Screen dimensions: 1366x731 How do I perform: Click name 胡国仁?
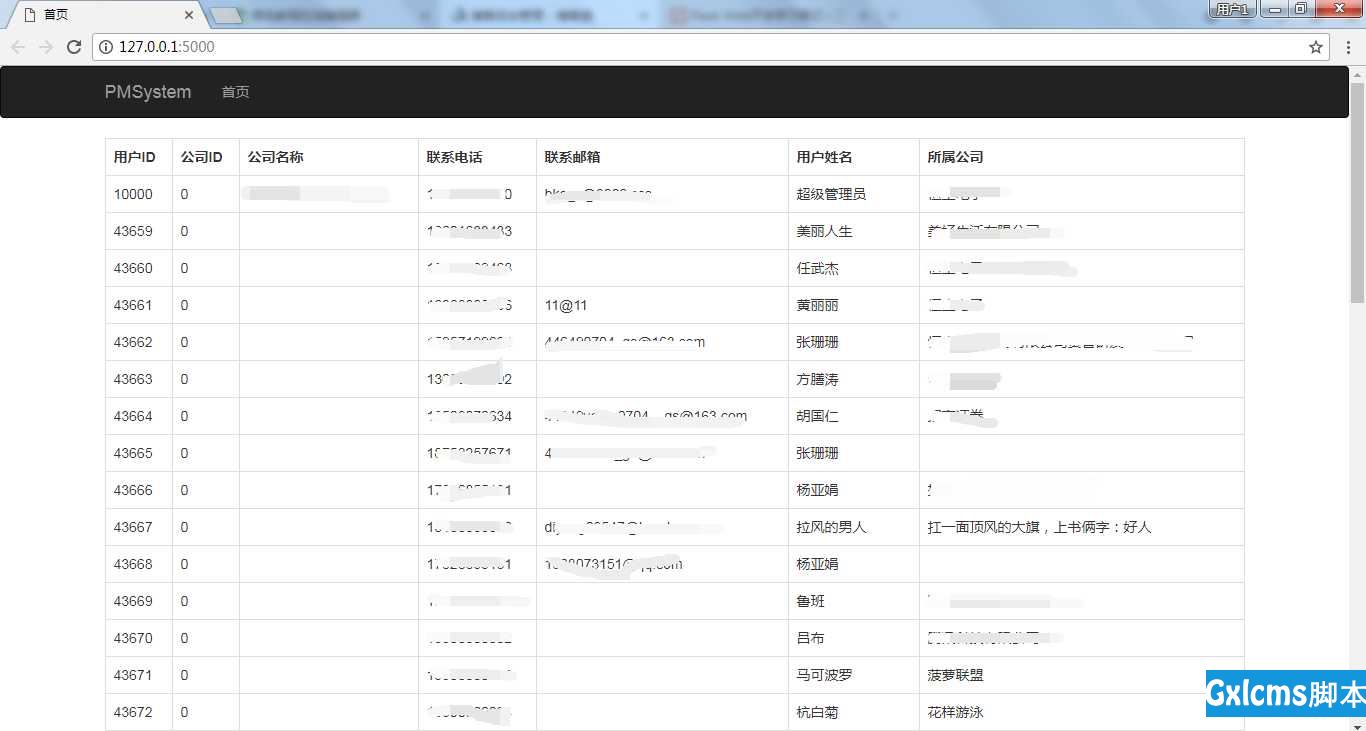817,416
